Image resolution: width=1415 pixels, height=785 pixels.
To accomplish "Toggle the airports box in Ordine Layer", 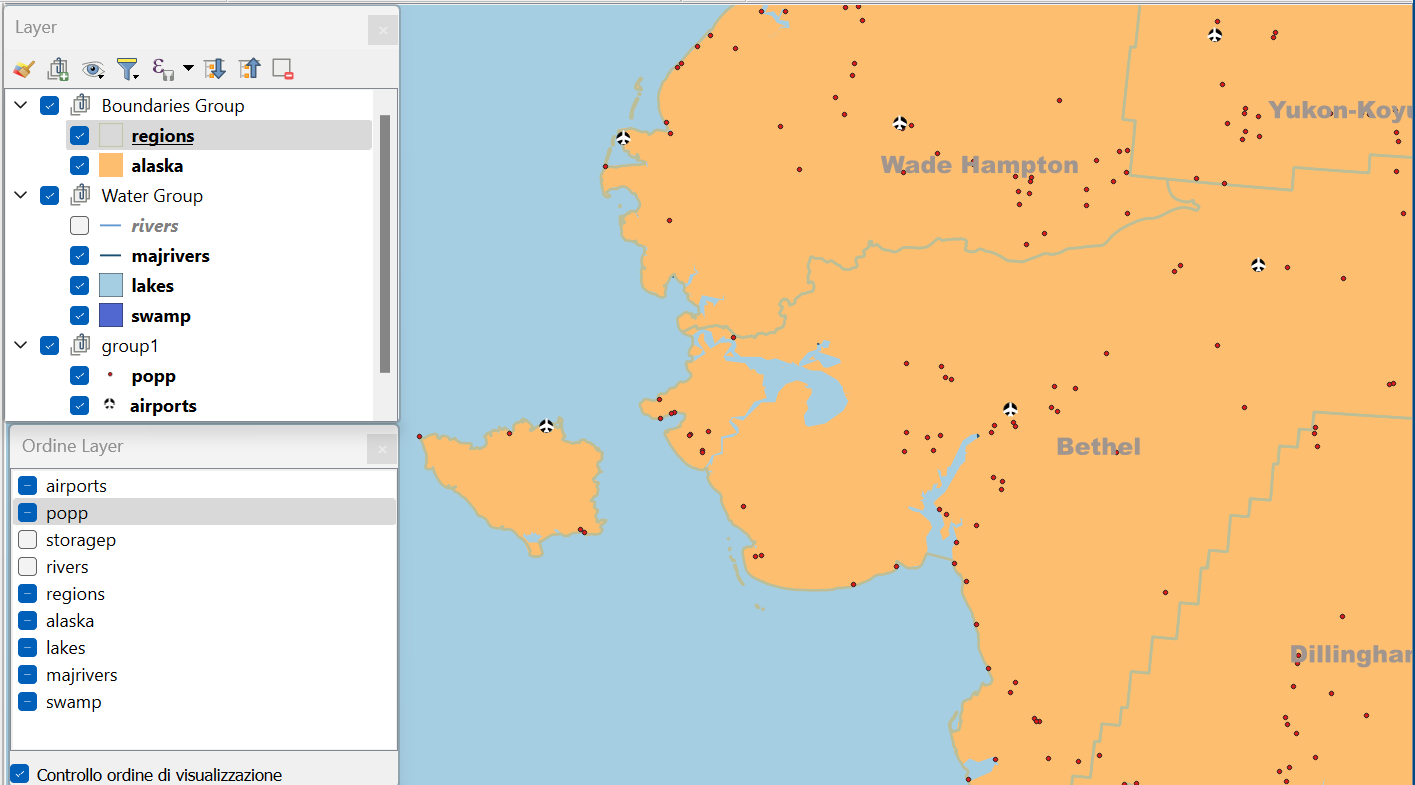I will (28, 486).
